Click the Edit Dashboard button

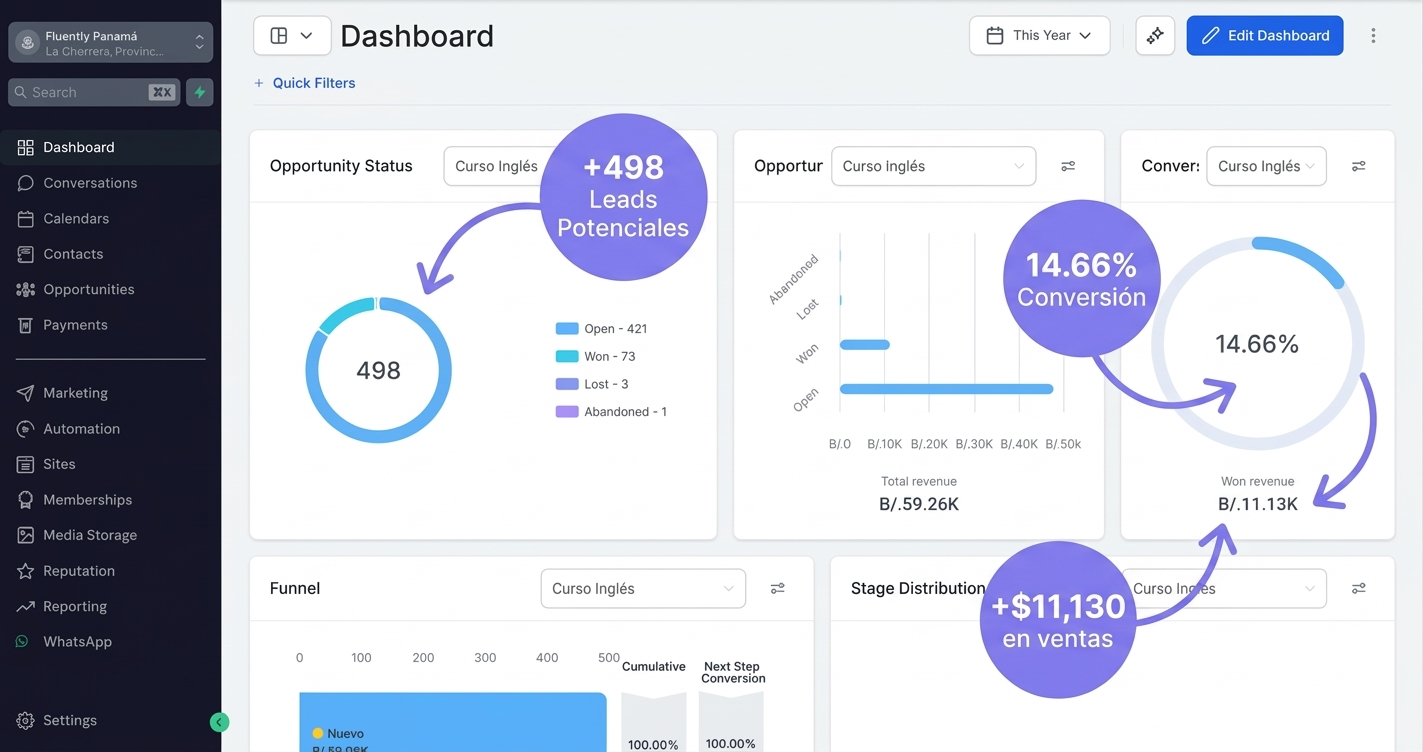(1264, 36)
